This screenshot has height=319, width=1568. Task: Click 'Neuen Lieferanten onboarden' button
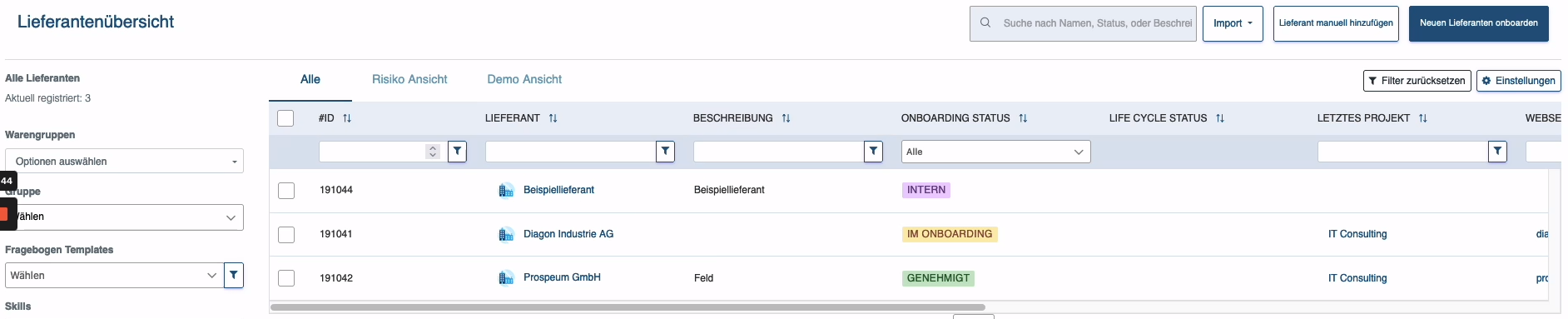[1478, 23]
